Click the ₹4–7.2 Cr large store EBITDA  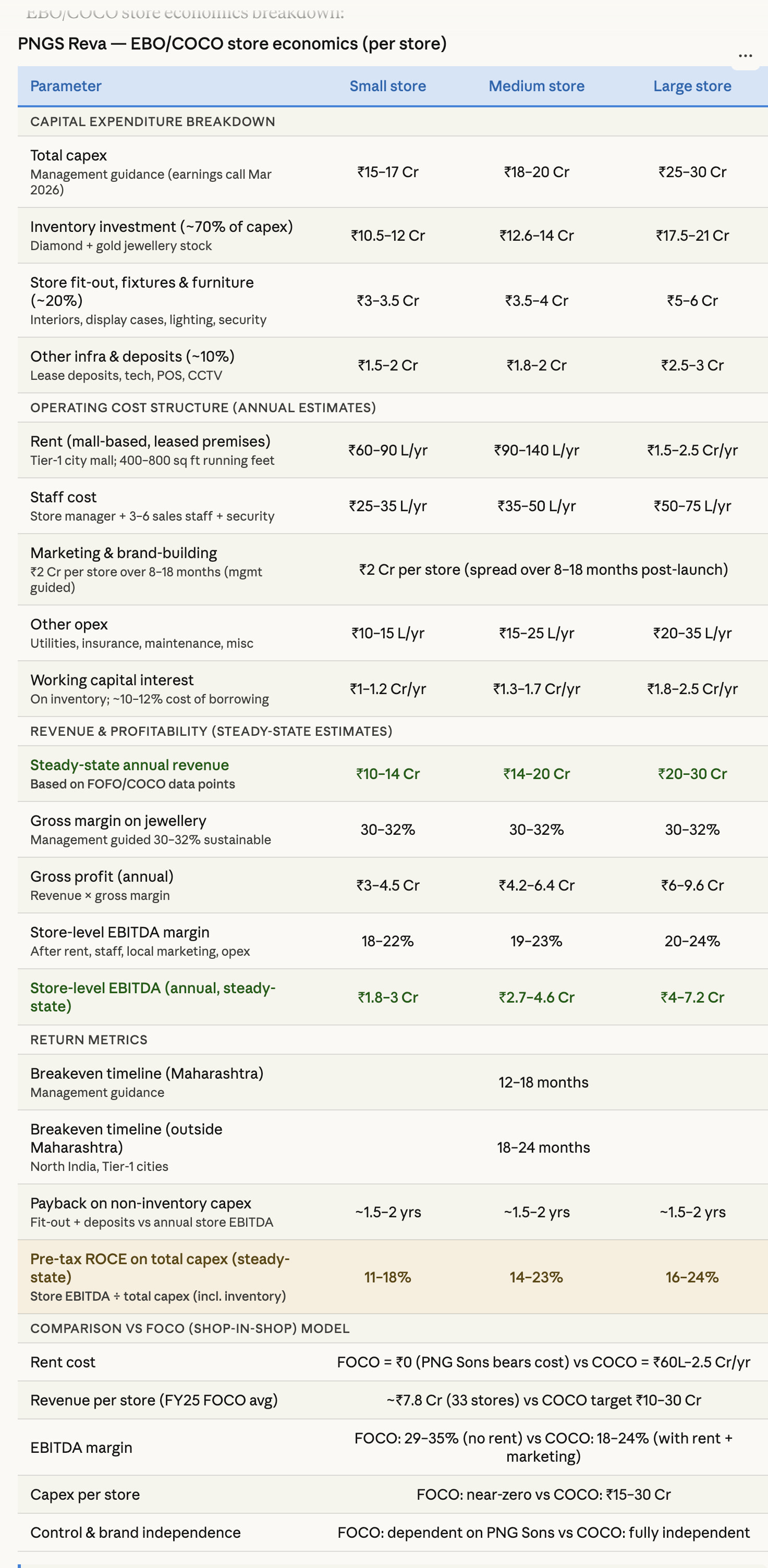[x=692, y=997]
